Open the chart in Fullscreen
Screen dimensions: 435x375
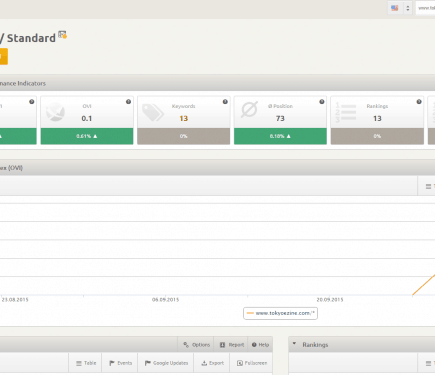(252, 363)
